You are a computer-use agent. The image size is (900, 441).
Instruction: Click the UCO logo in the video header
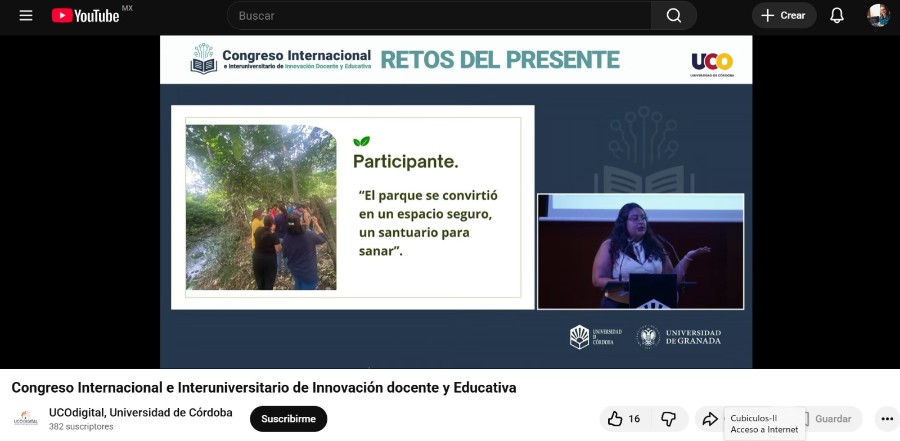(711, 62)
